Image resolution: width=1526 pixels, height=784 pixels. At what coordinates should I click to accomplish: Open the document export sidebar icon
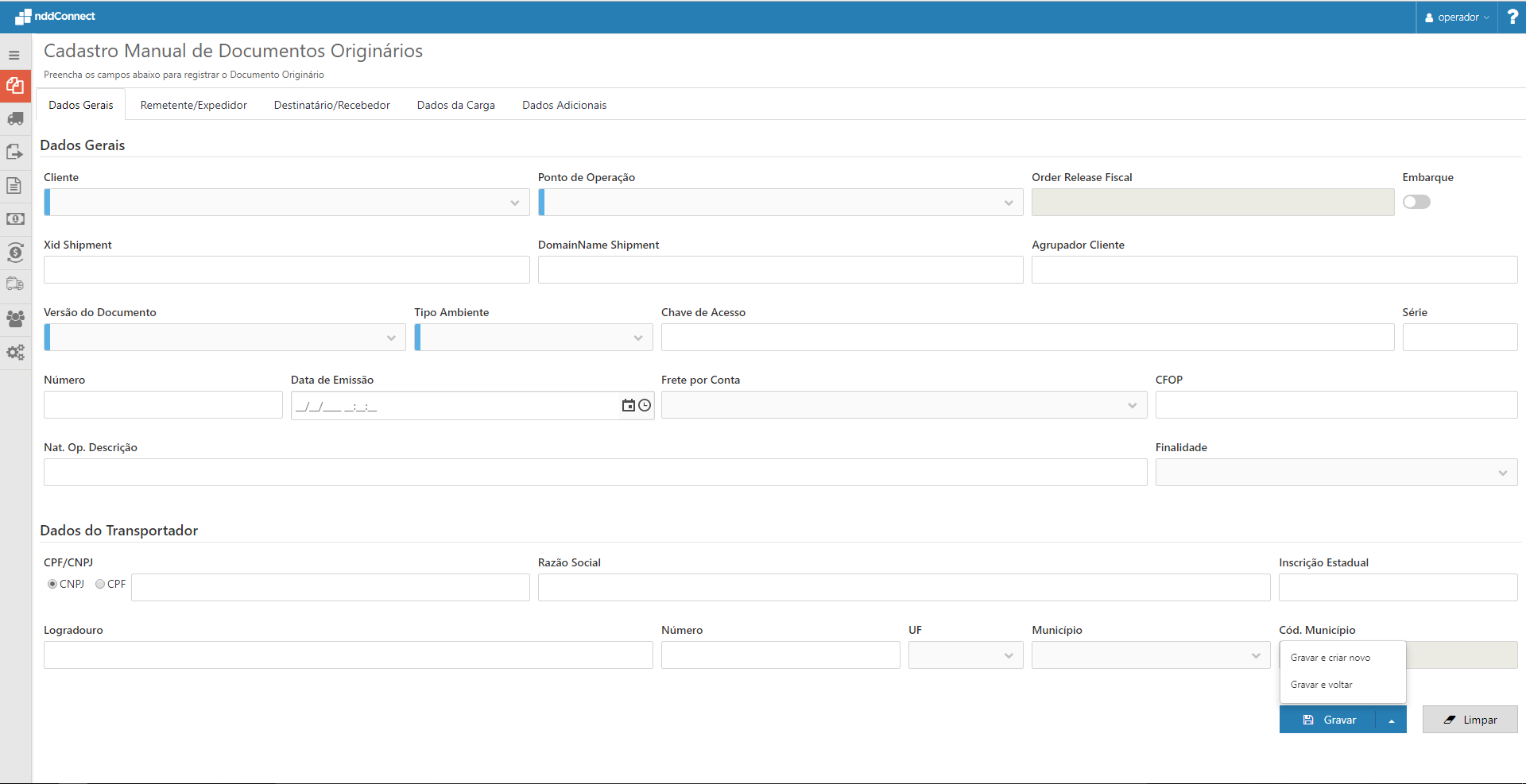coord(15,152)
